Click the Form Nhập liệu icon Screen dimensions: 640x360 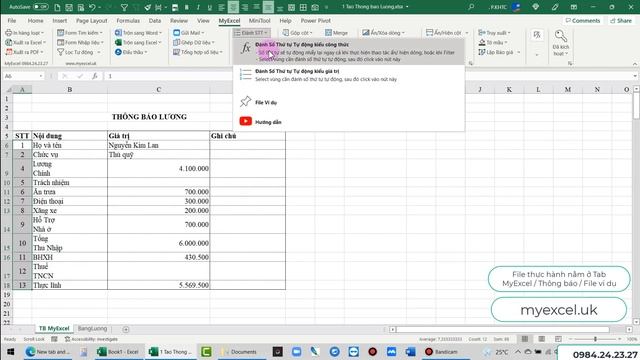pyautogui.click(x=60, y=42)
